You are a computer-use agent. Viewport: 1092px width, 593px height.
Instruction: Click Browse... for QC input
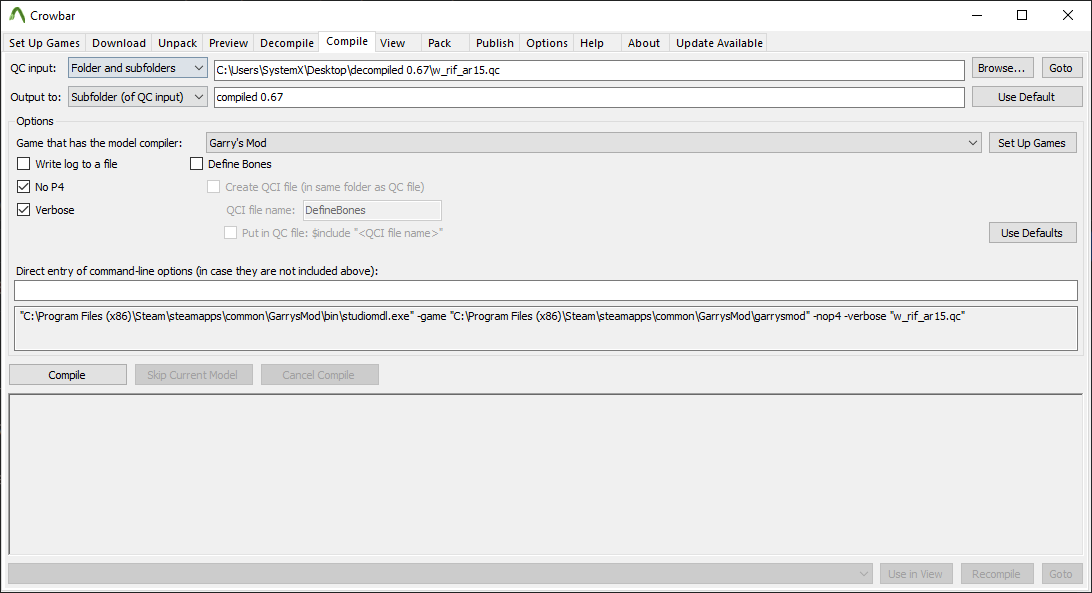[1002, 68]
